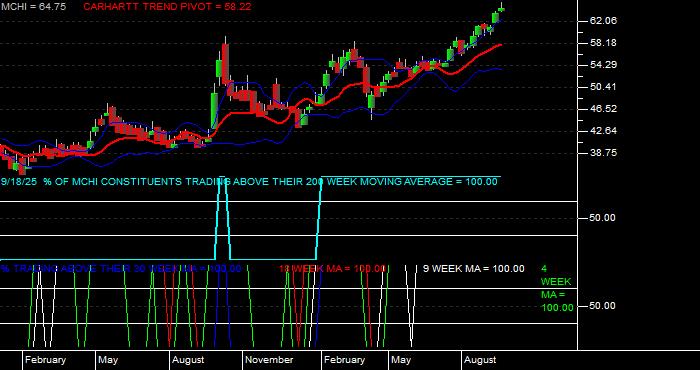Click the second February label on the date axis

click(x=344, y=360)
